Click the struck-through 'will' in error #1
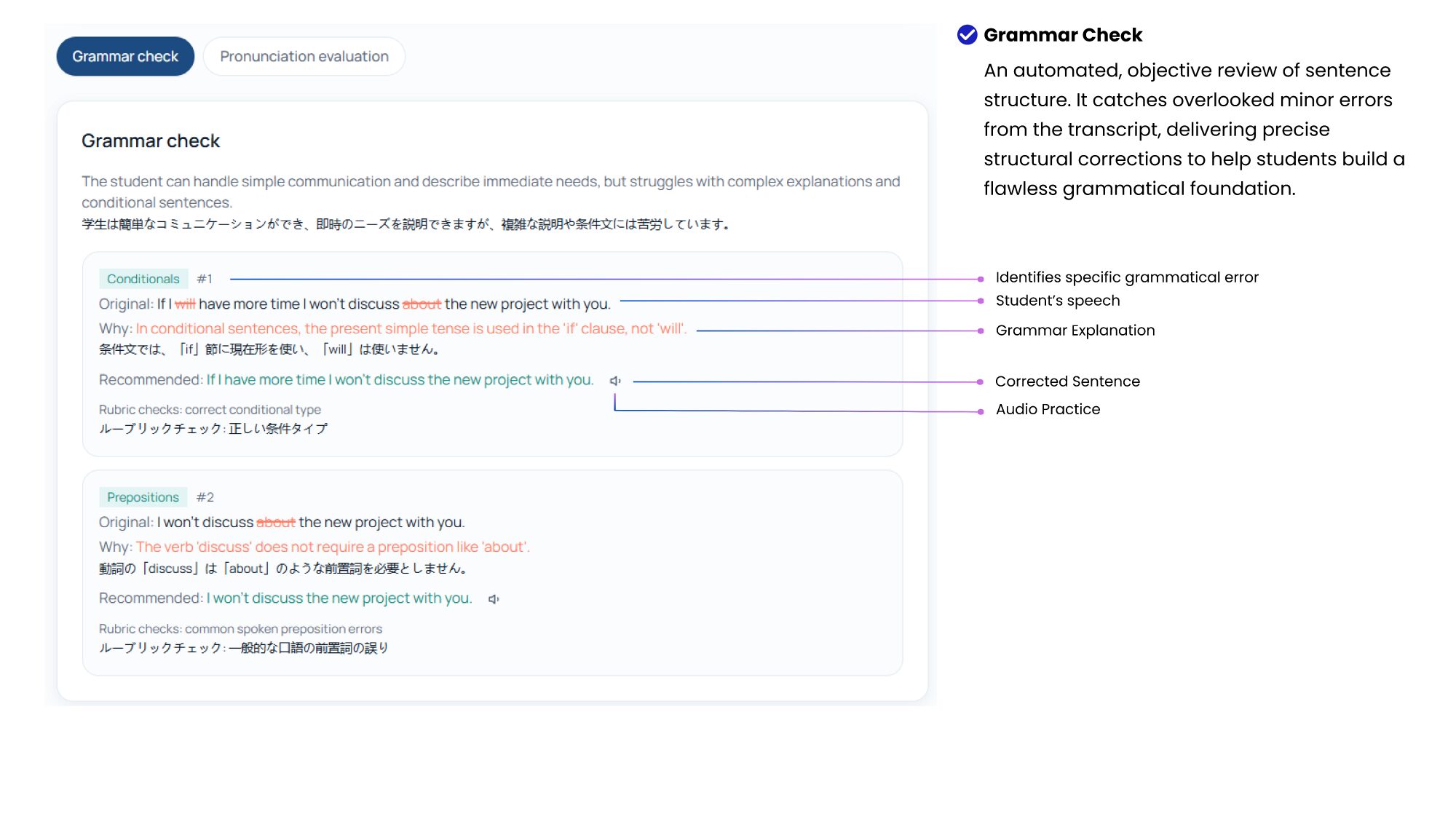 [x=185, y=304]
